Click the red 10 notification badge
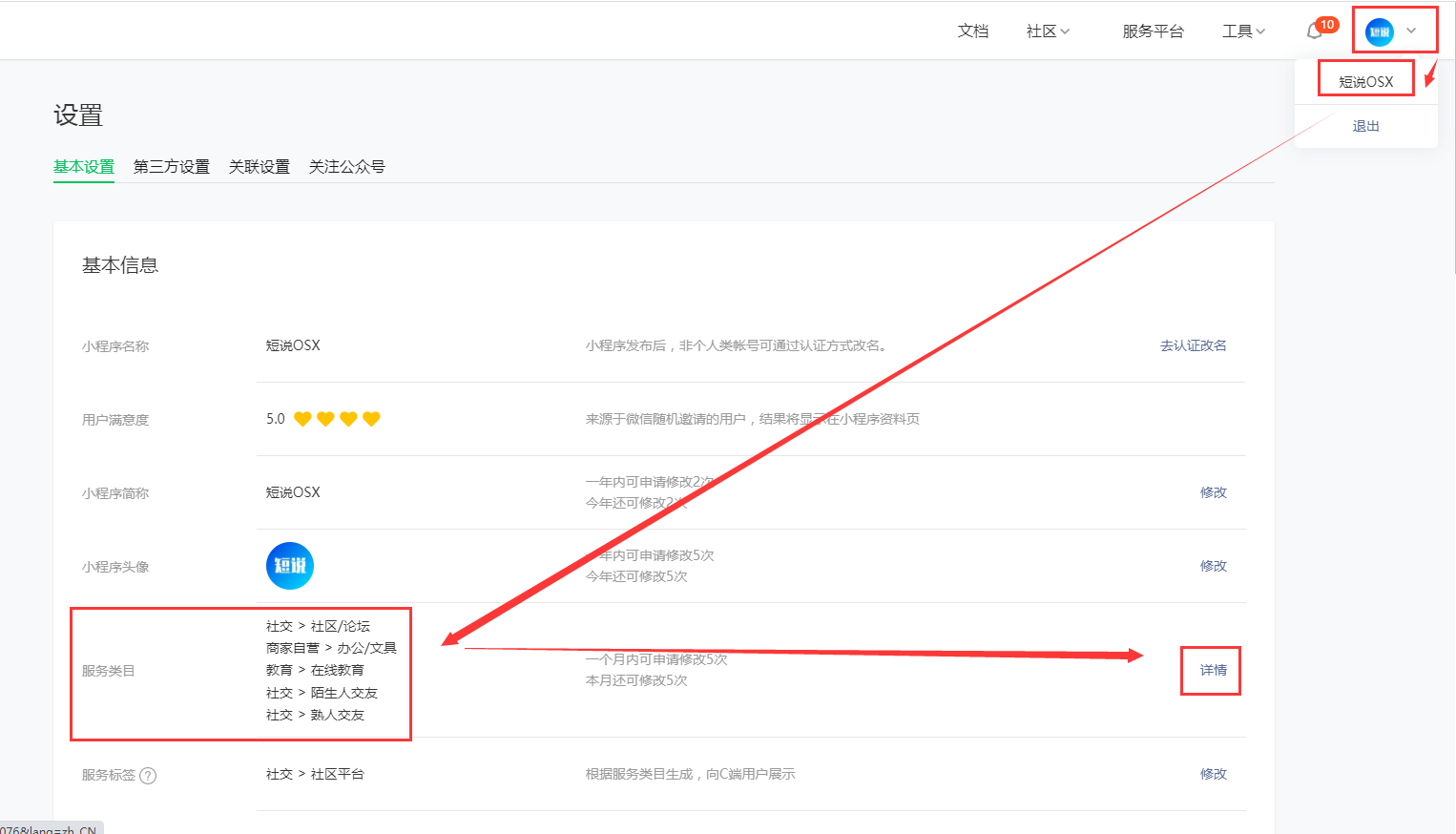Viewport: 1456px width, 834px height. 1327,25
